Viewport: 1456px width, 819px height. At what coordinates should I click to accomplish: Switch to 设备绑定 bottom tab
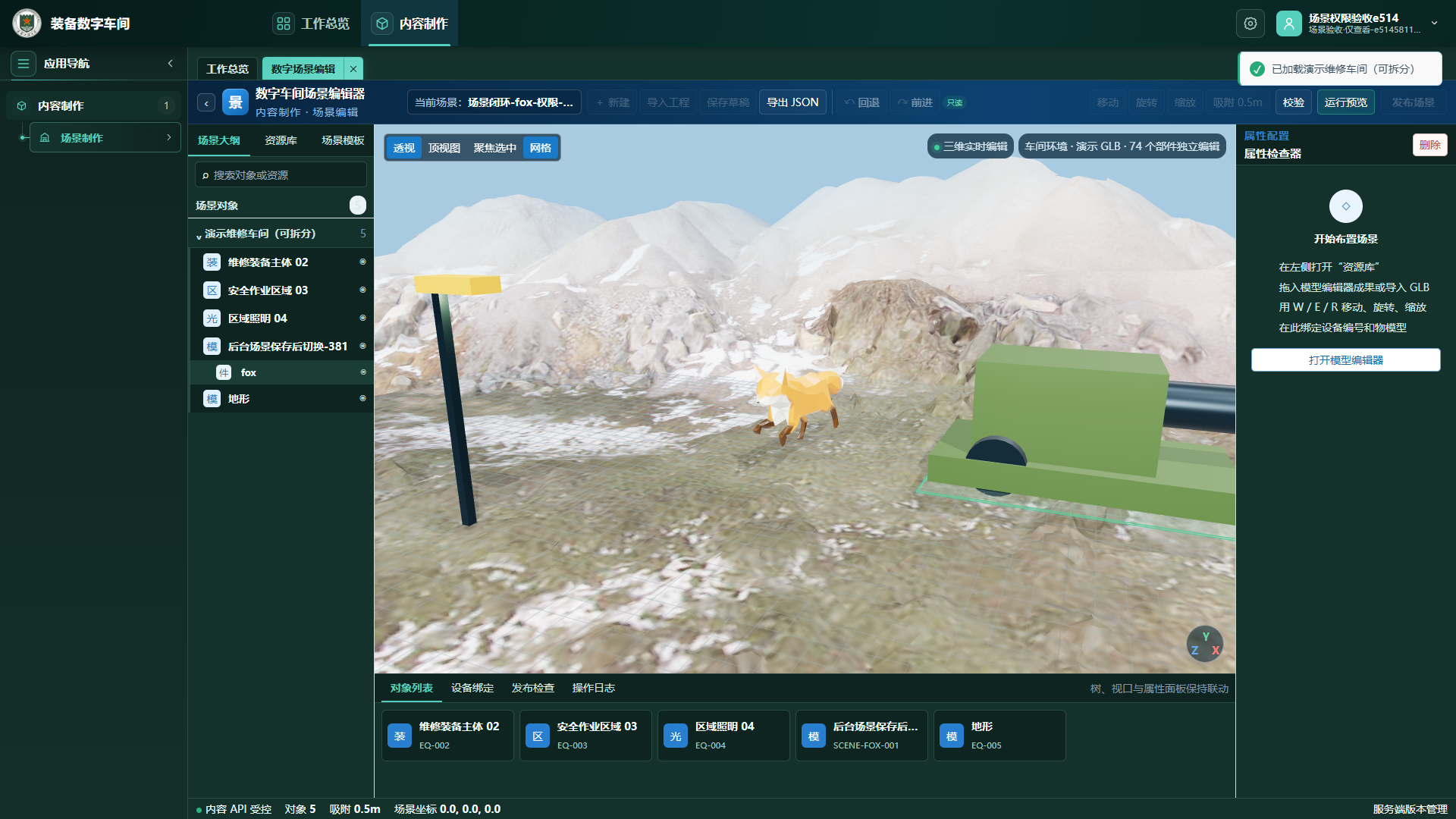(472, 689)
